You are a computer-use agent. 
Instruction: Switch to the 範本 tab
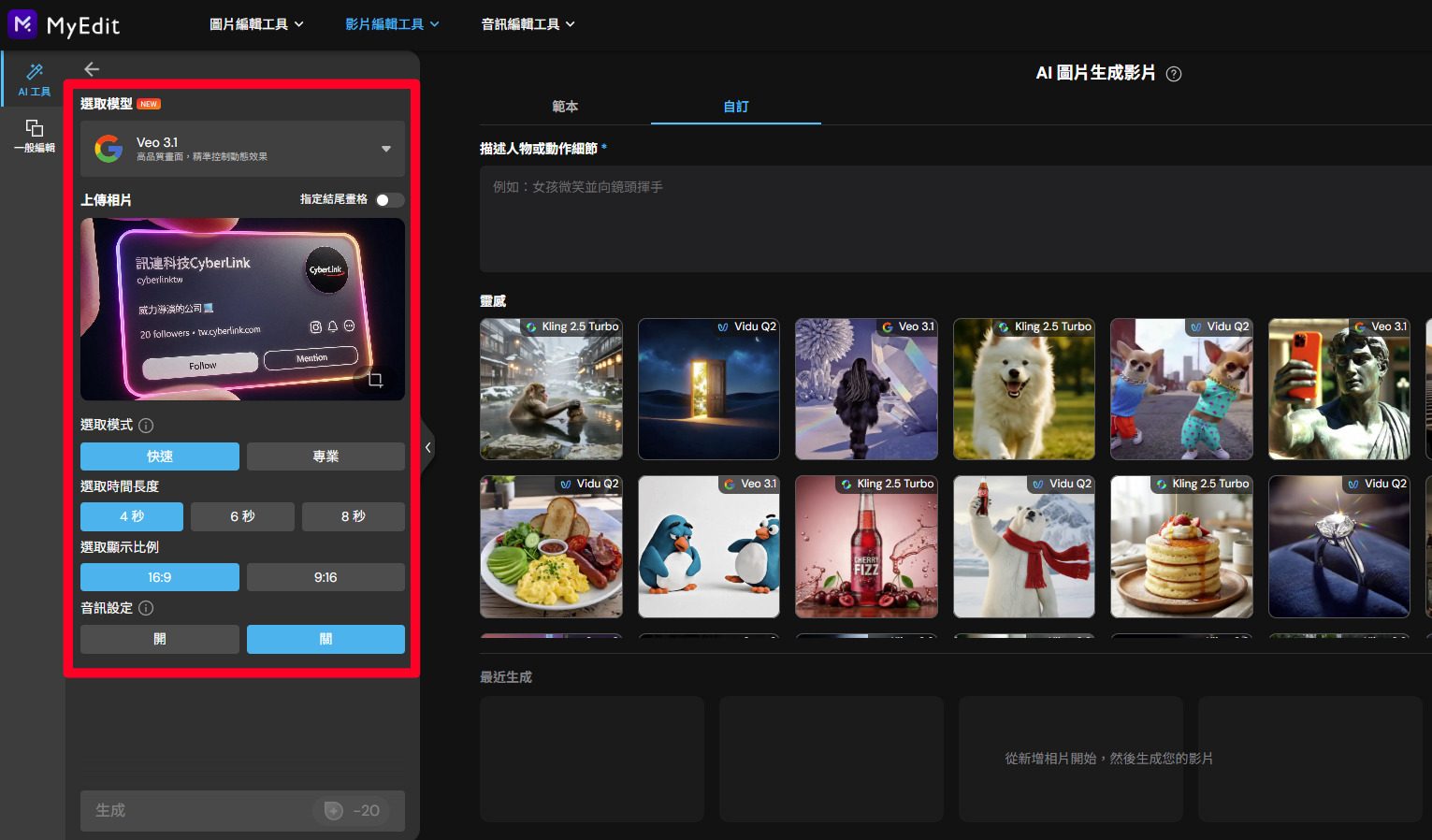click(x=565, y=107)
